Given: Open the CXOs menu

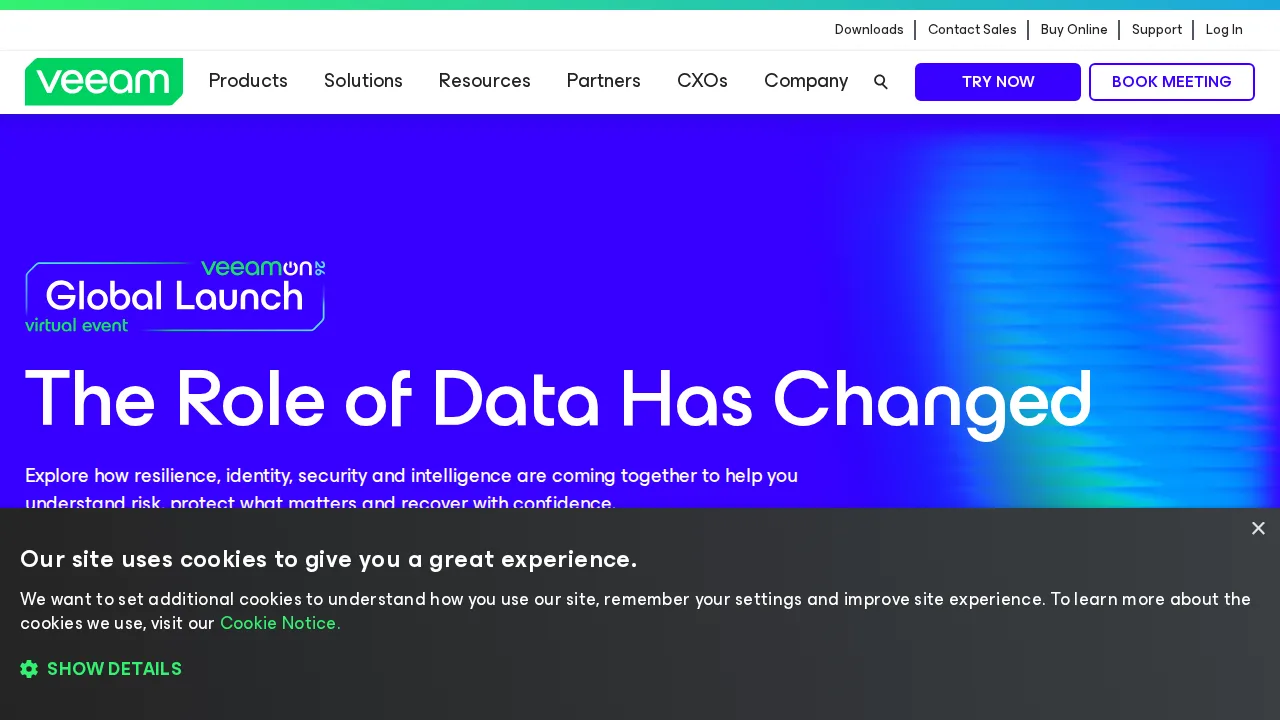Looking at the screenshot, I should click(x=702, y=81).
